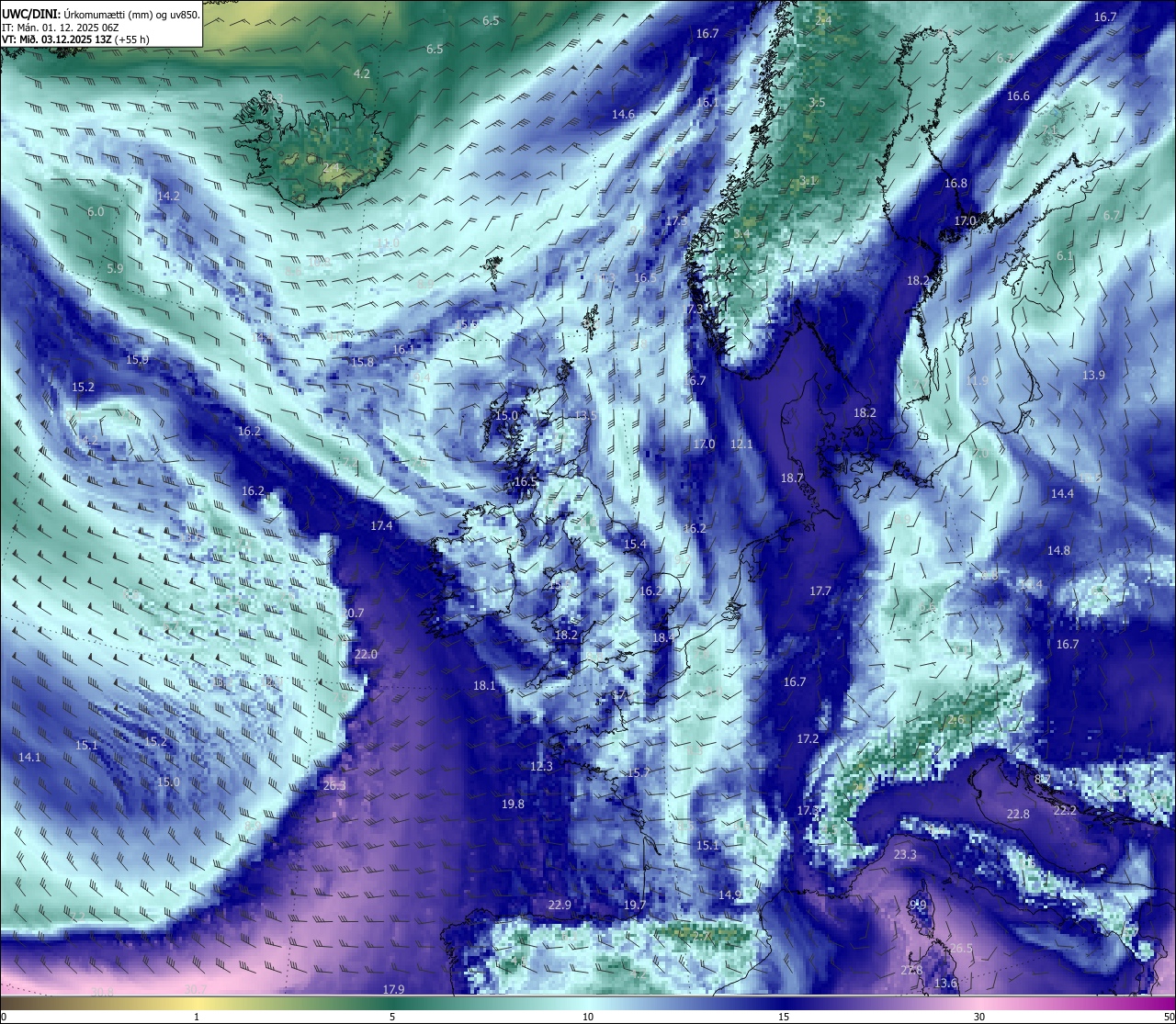
Task: Click the 13.9 value on the eastern edge
Action: pyautogui.click(x=1093, y=375)
